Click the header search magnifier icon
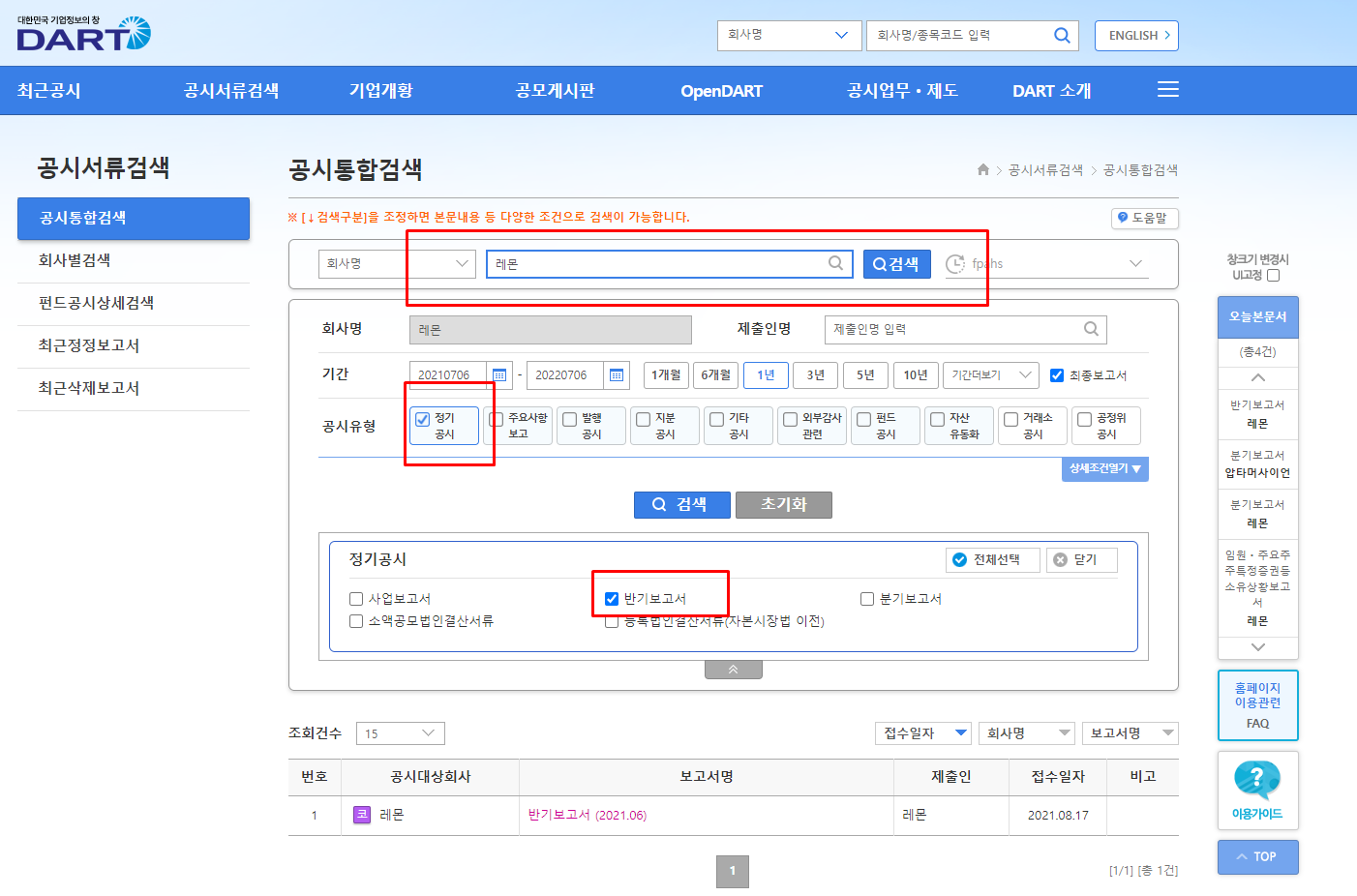1357x896 pixels. click(1062, 36)
